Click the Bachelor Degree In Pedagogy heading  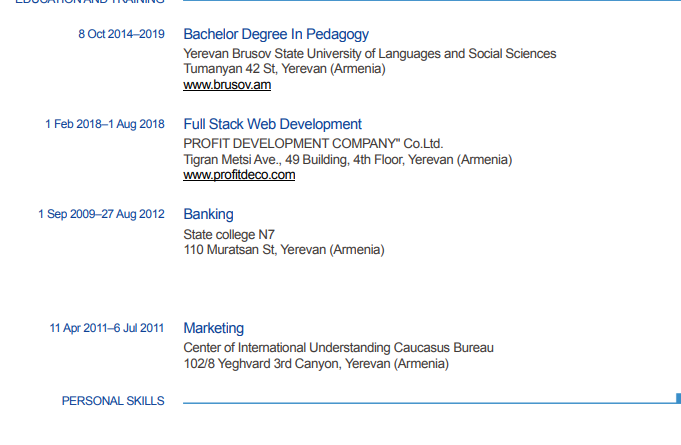[x=276, y=34]
